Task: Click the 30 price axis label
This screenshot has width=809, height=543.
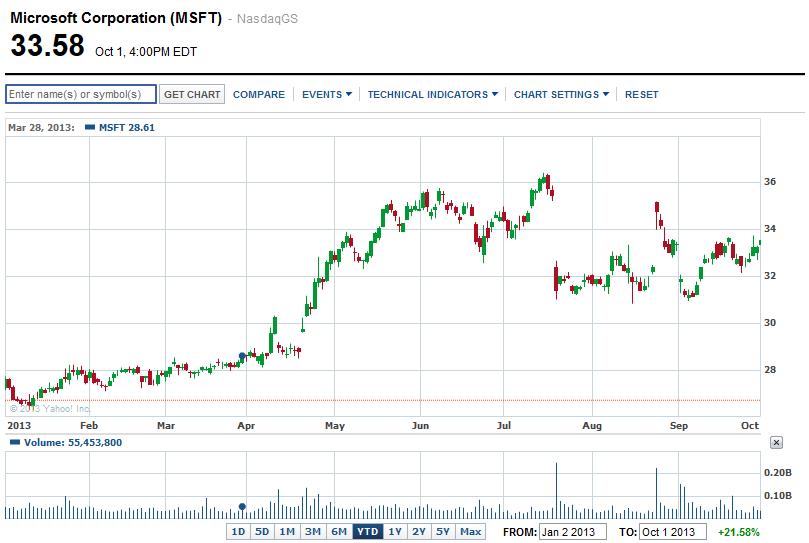Action: (x=770, y=323)
